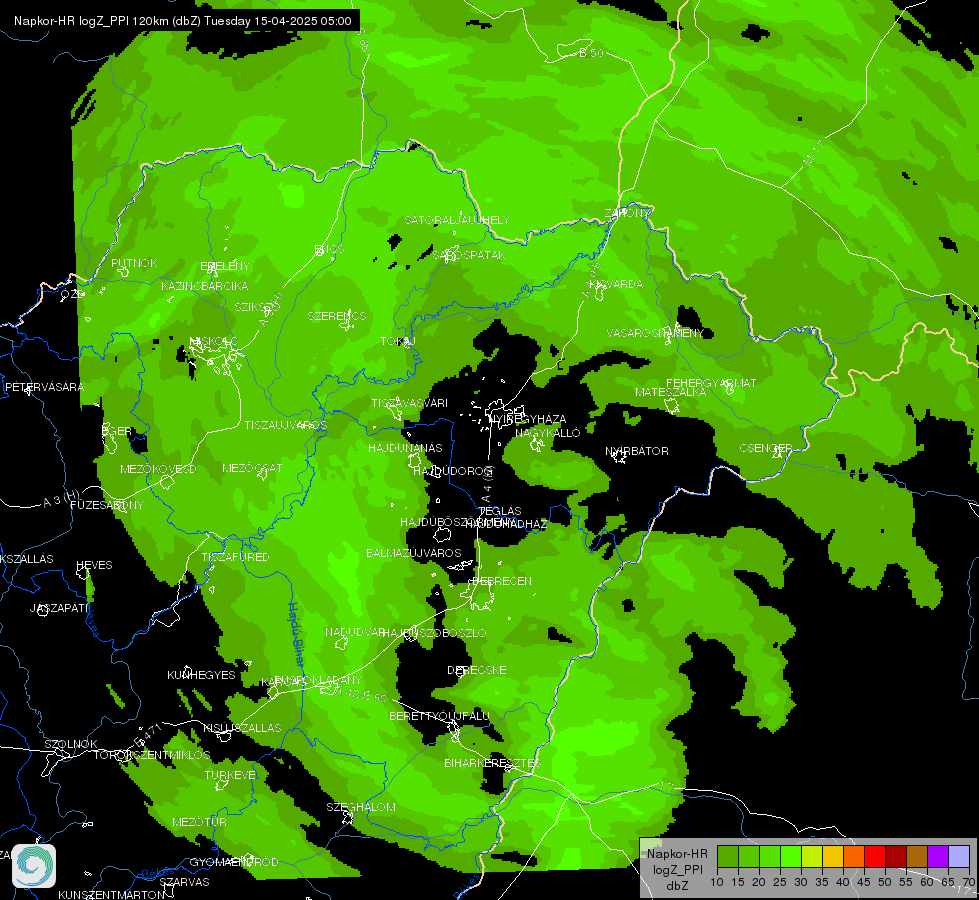Click the EGER city label
The image size is (979, 900).
tap(117, 431)
